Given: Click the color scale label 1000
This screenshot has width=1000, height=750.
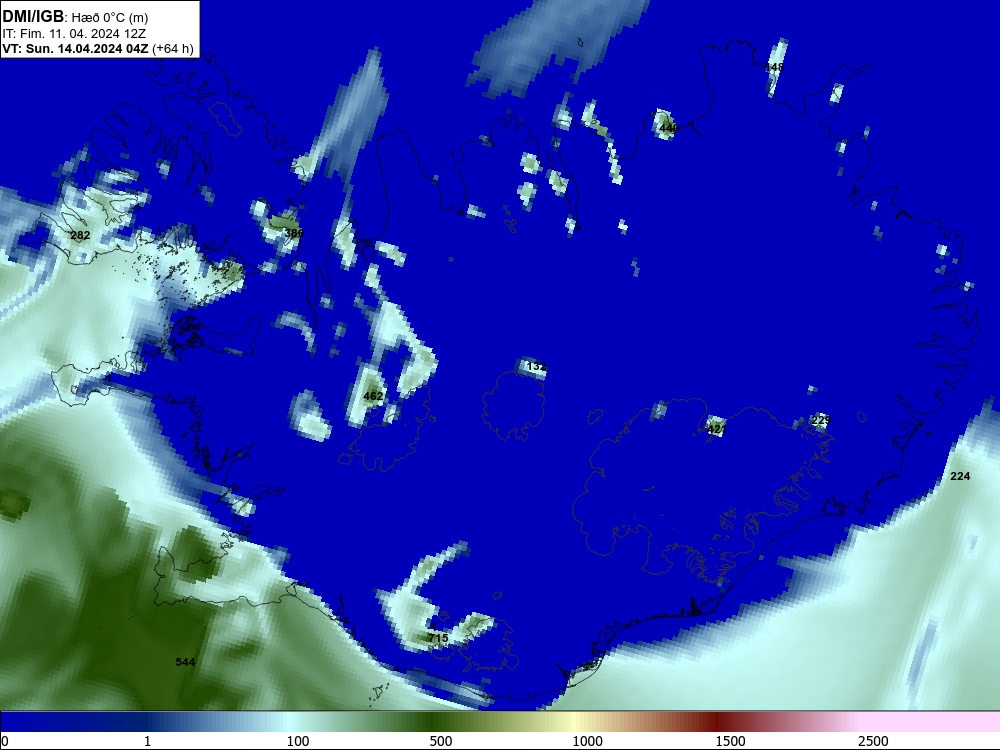Looking at the screenshot, I should point(587,741).
